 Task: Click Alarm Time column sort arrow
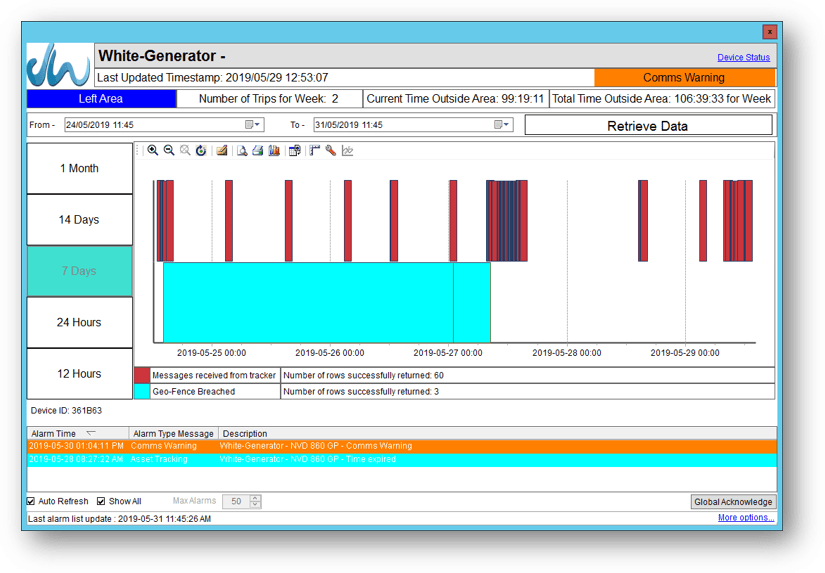[x=91, y=433]
